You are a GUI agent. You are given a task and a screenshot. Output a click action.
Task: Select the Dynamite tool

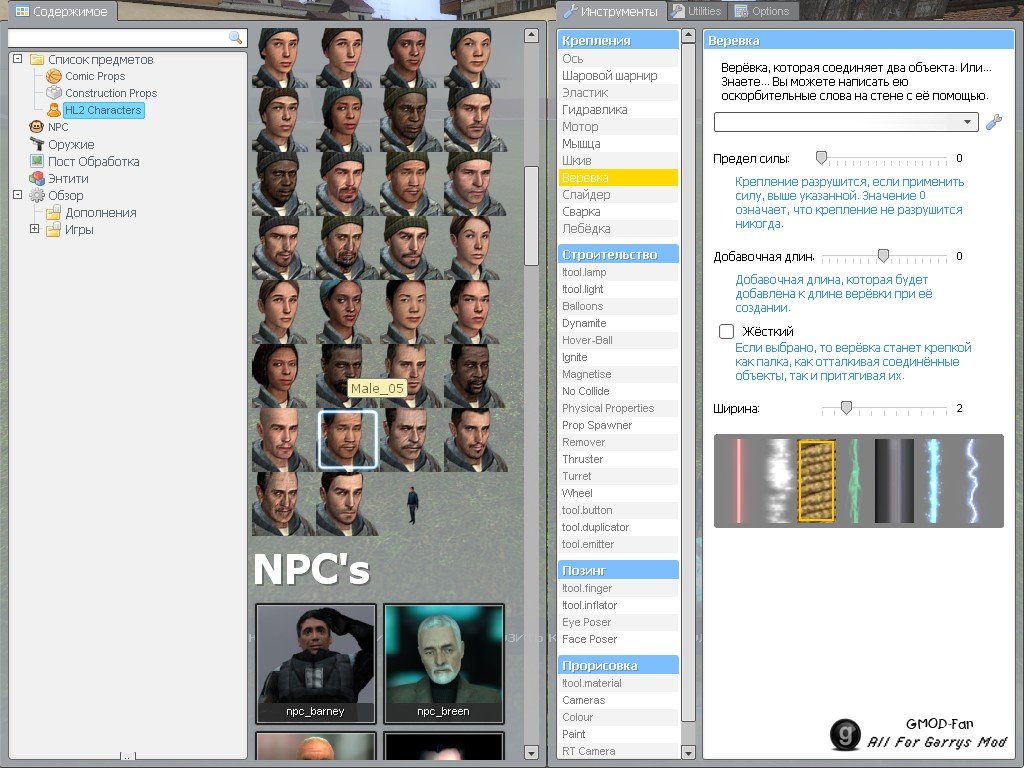coord(618,323)
